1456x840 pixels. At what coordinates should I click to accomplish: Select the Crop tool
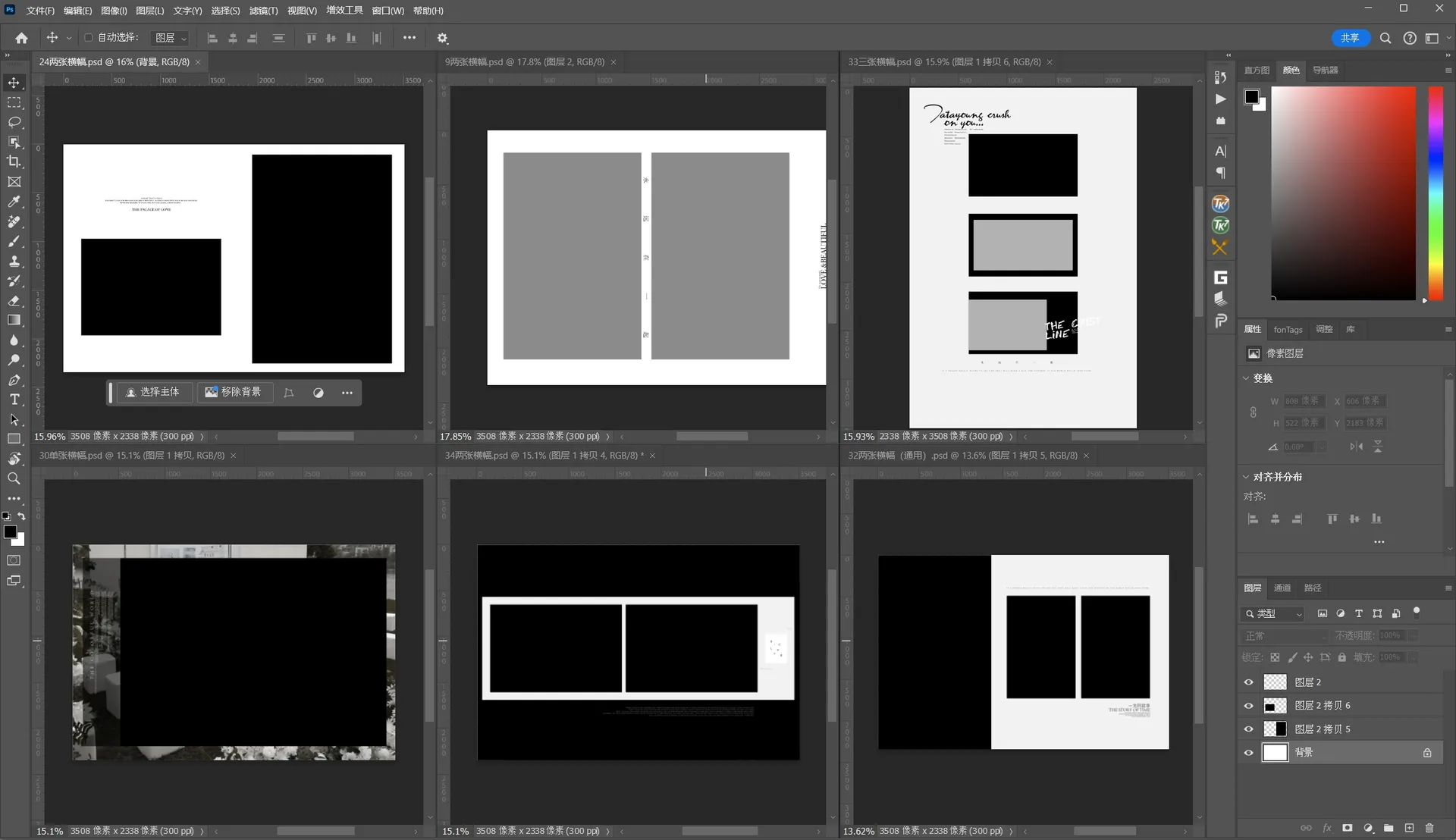[14, 161]
